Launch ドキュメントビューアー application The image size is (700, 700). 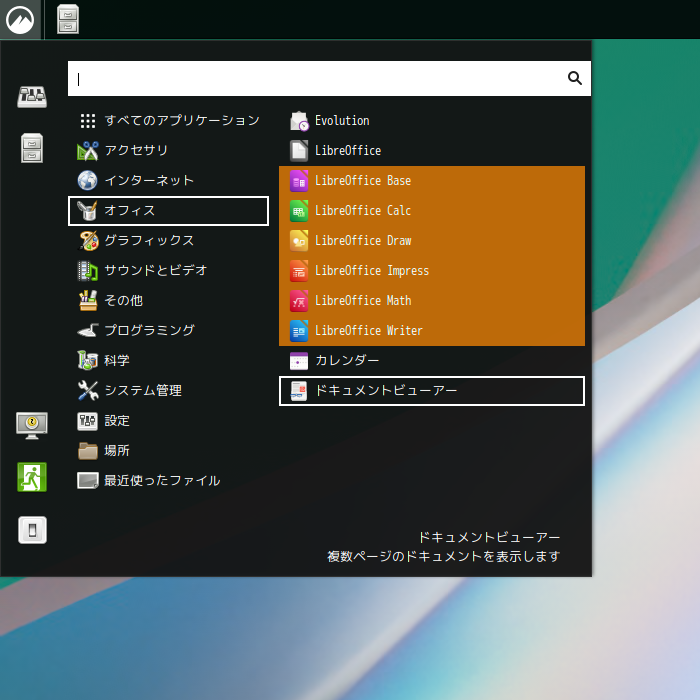click(x=432, y=391)
